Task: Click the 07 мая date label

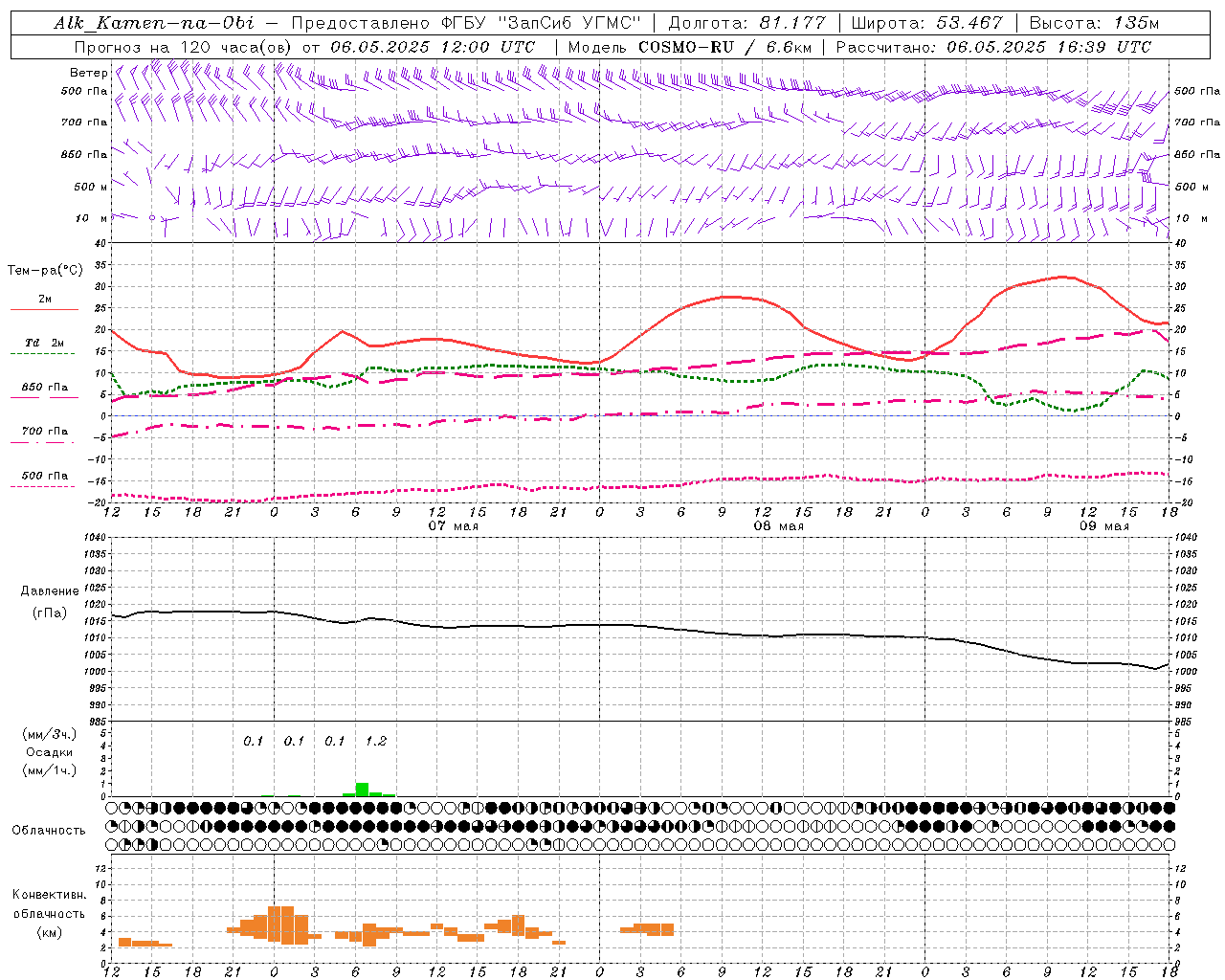Action: (x=453, y=526)
